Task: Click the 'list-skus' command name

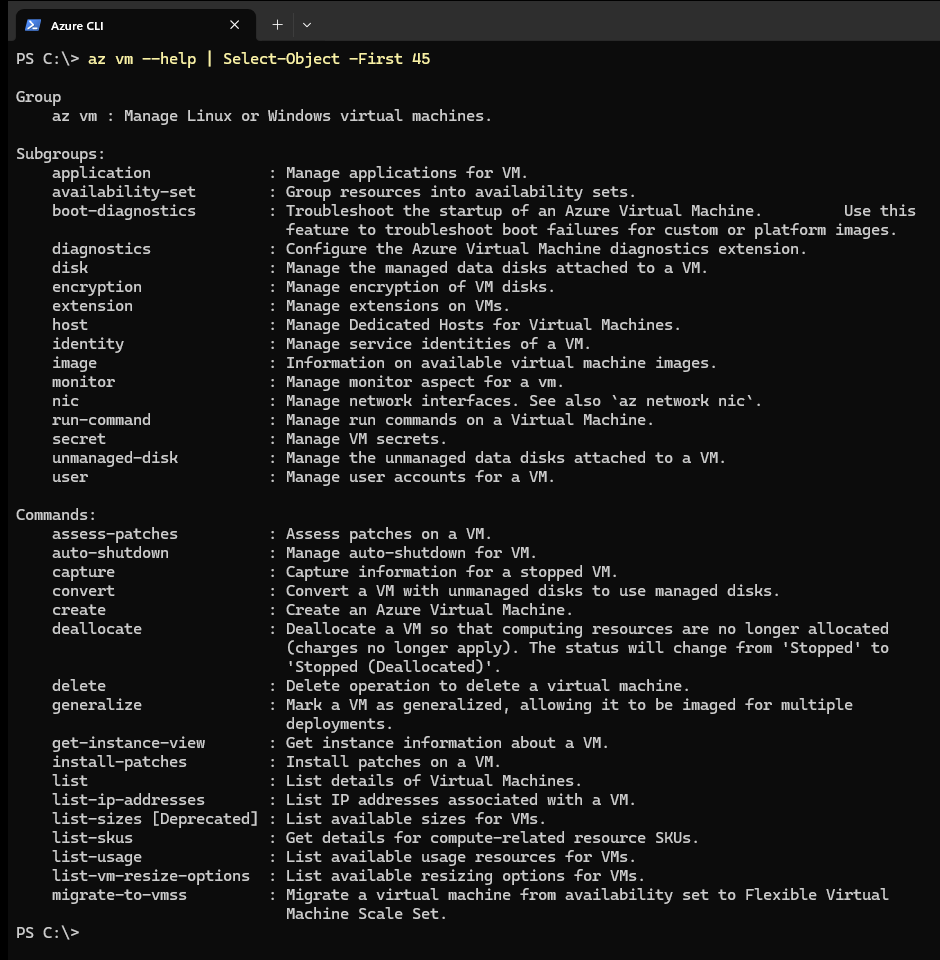Action: click(92, 838)
